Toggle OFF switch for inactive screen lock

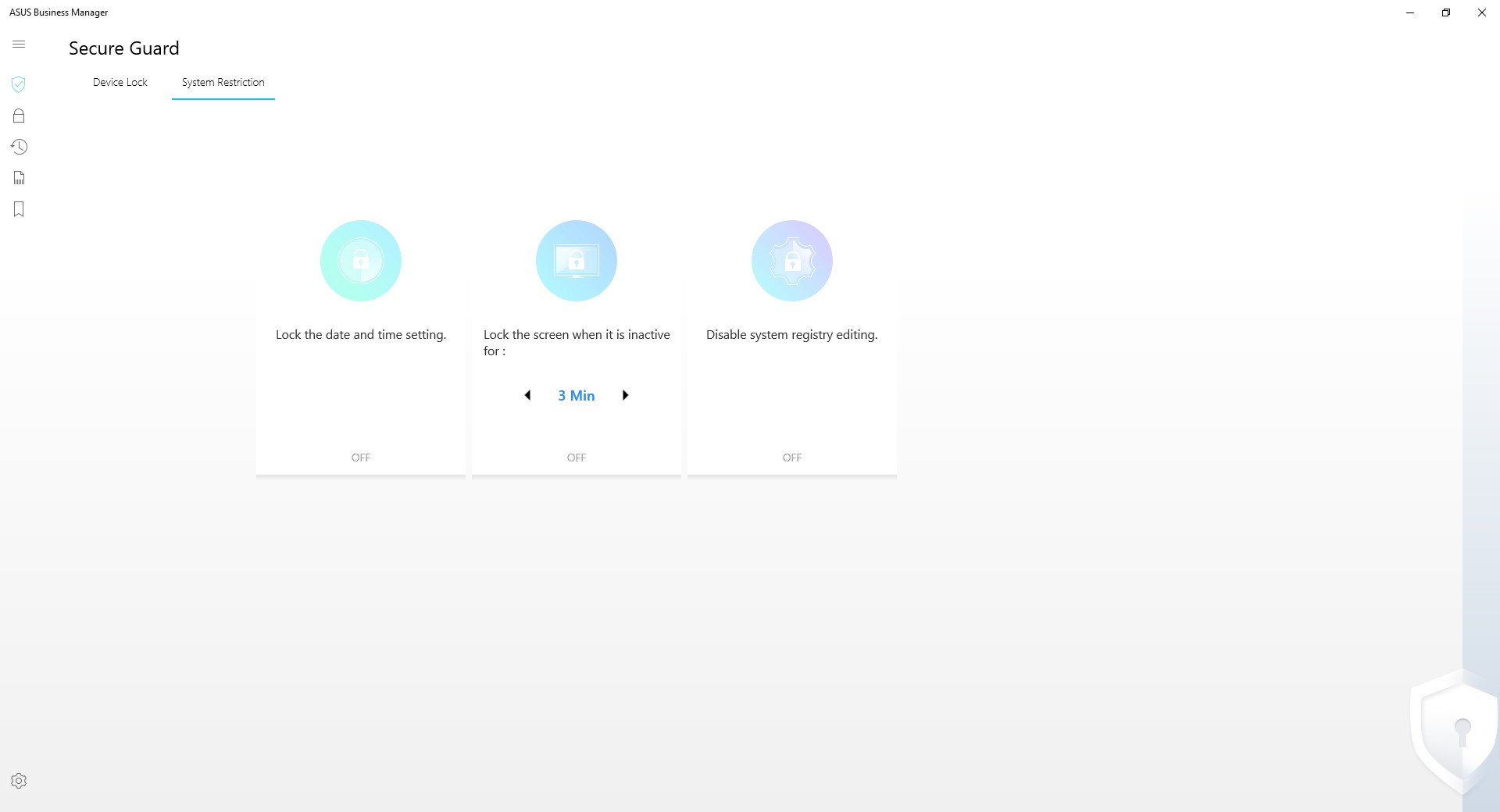pos(576,458)
